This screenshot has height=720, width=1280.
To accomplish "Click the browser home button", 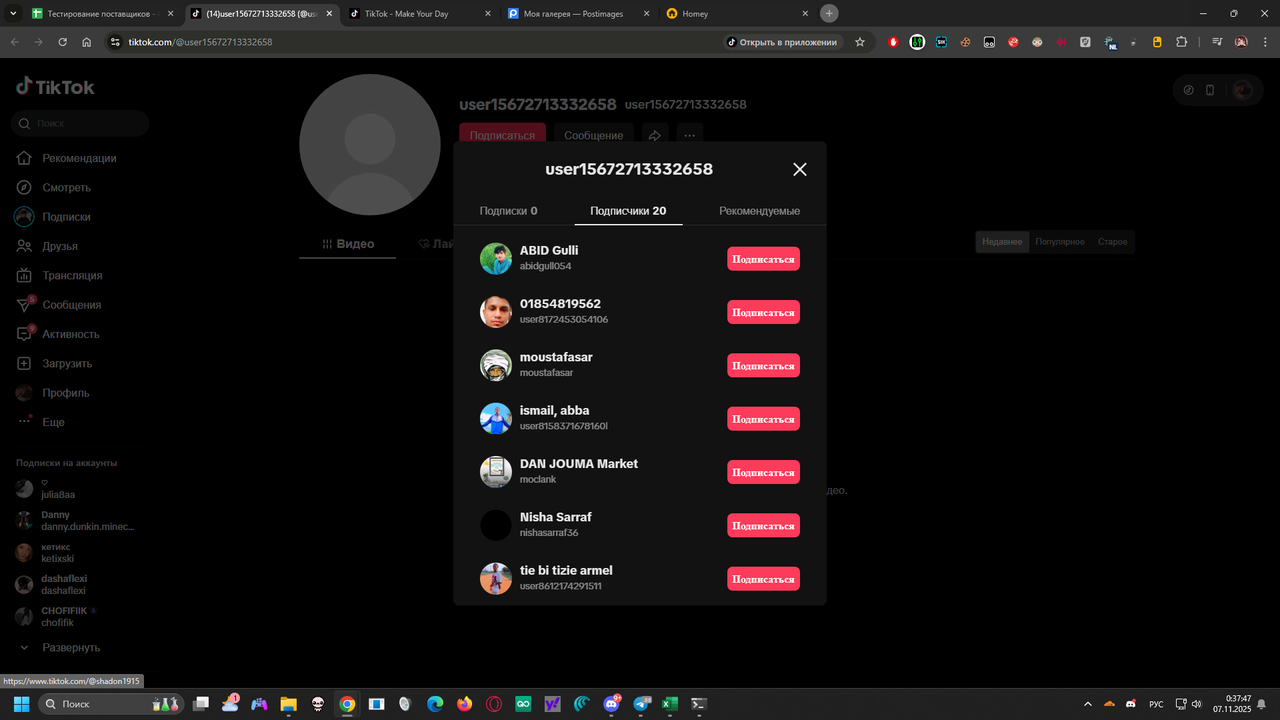I will click(x=87, y=42).
